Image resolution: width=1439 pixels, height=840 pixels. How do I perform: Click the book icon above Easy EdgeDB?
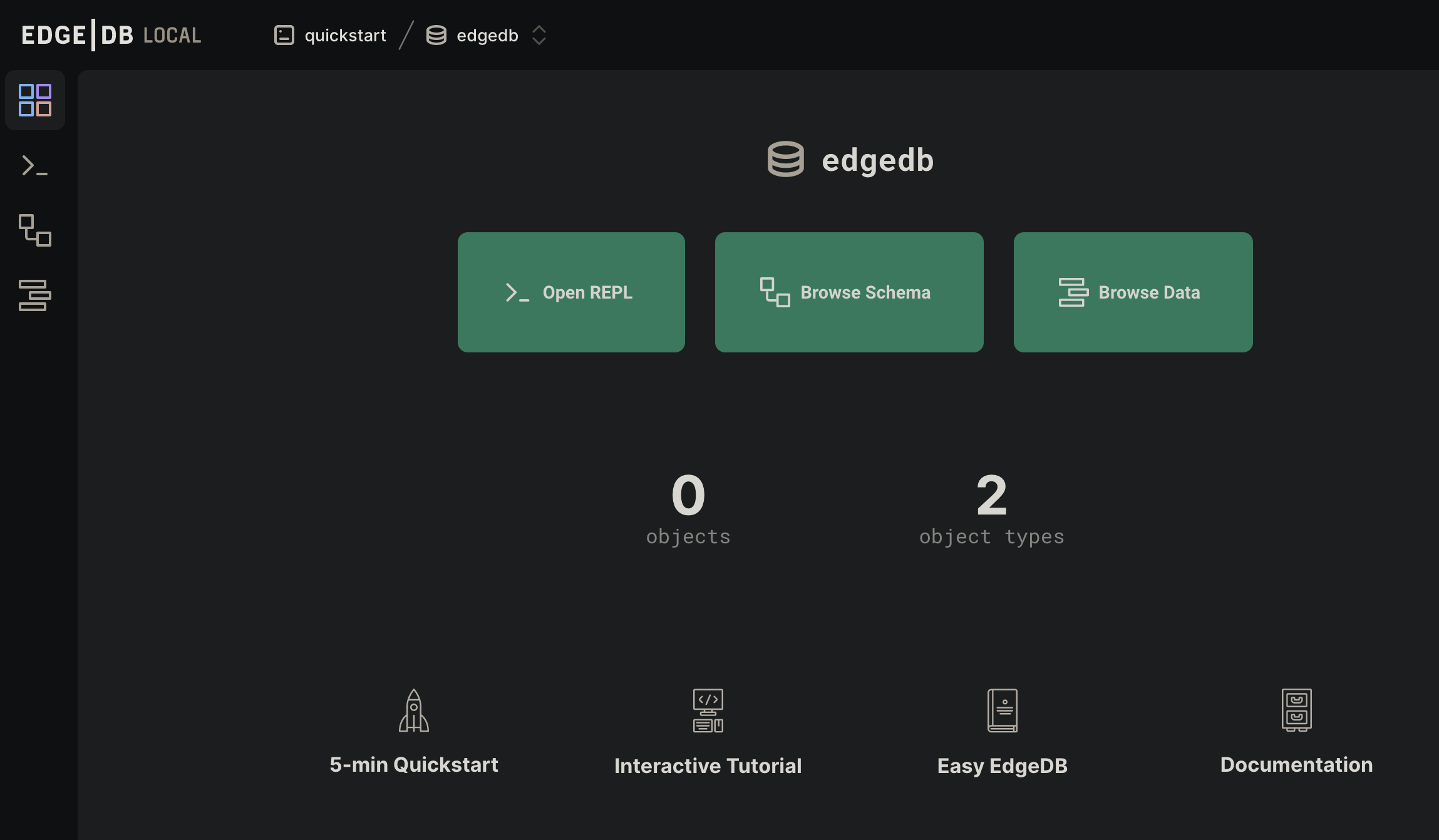pos(1002,710)
